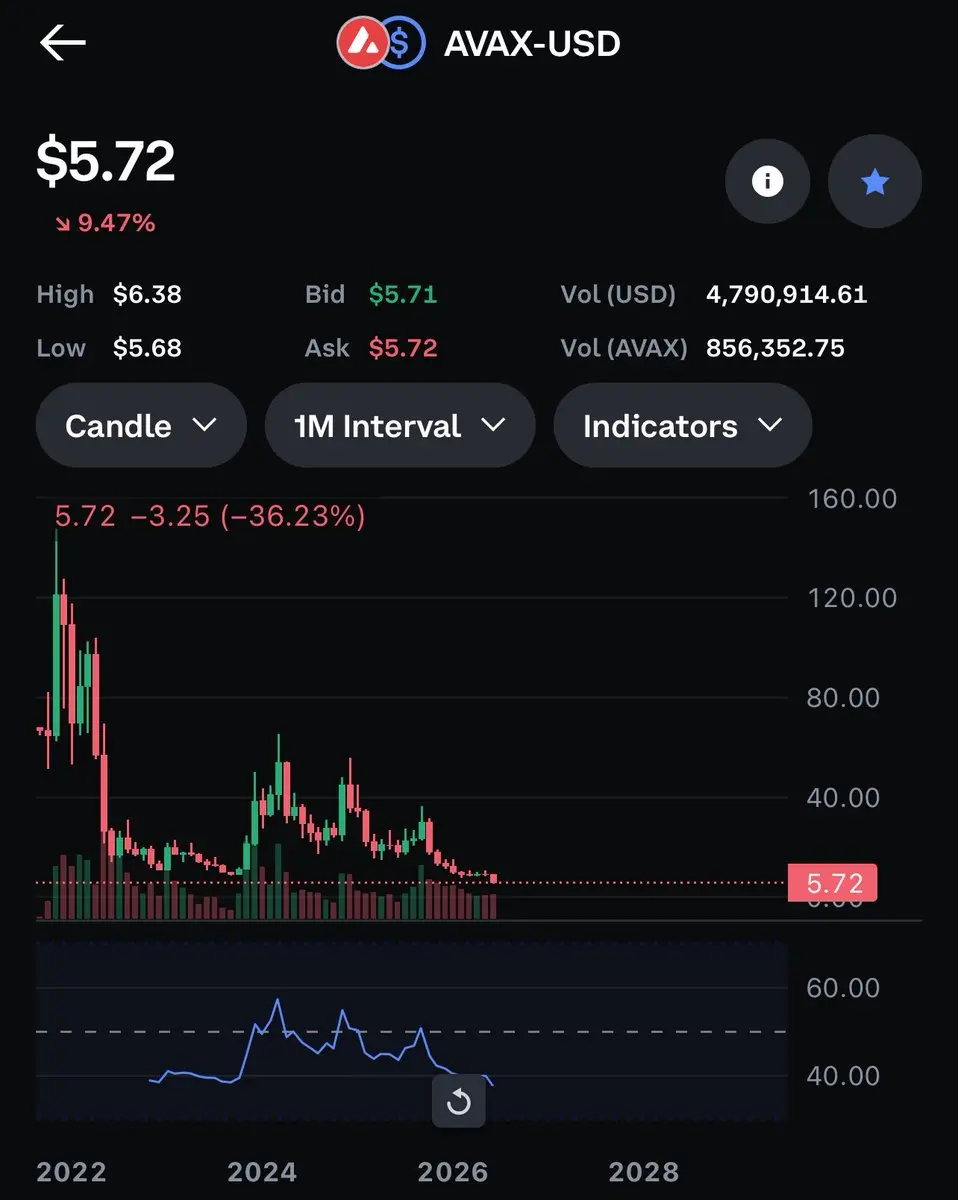Tap the AVAX-USD pair title
The height and width of the screenshot is (1200, 958).
point(532,44)
